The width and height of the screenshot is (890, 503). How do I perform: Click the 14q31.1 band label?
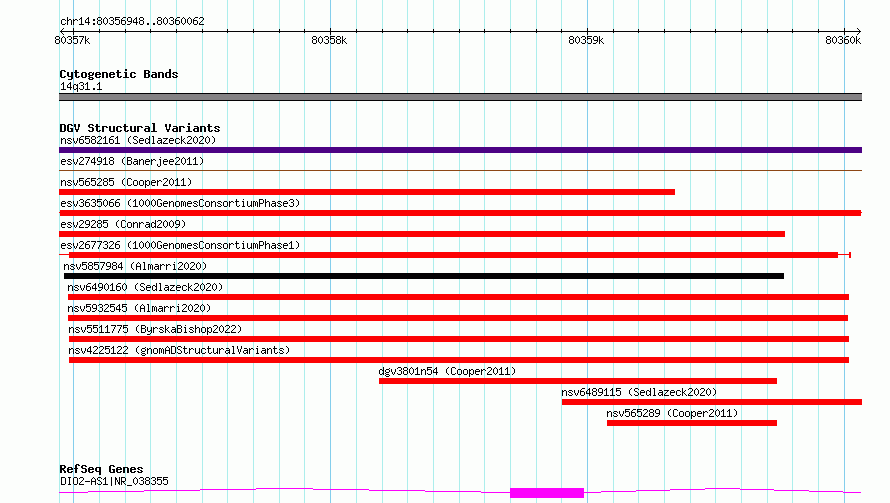[81, 86]
